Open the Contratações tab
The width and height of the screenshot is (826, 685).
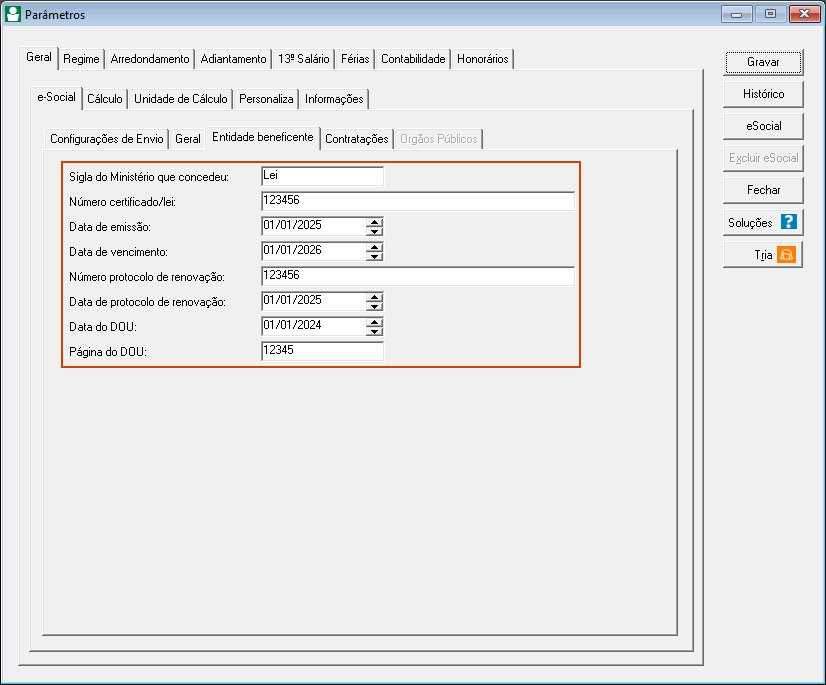click(x=356, y=139)
